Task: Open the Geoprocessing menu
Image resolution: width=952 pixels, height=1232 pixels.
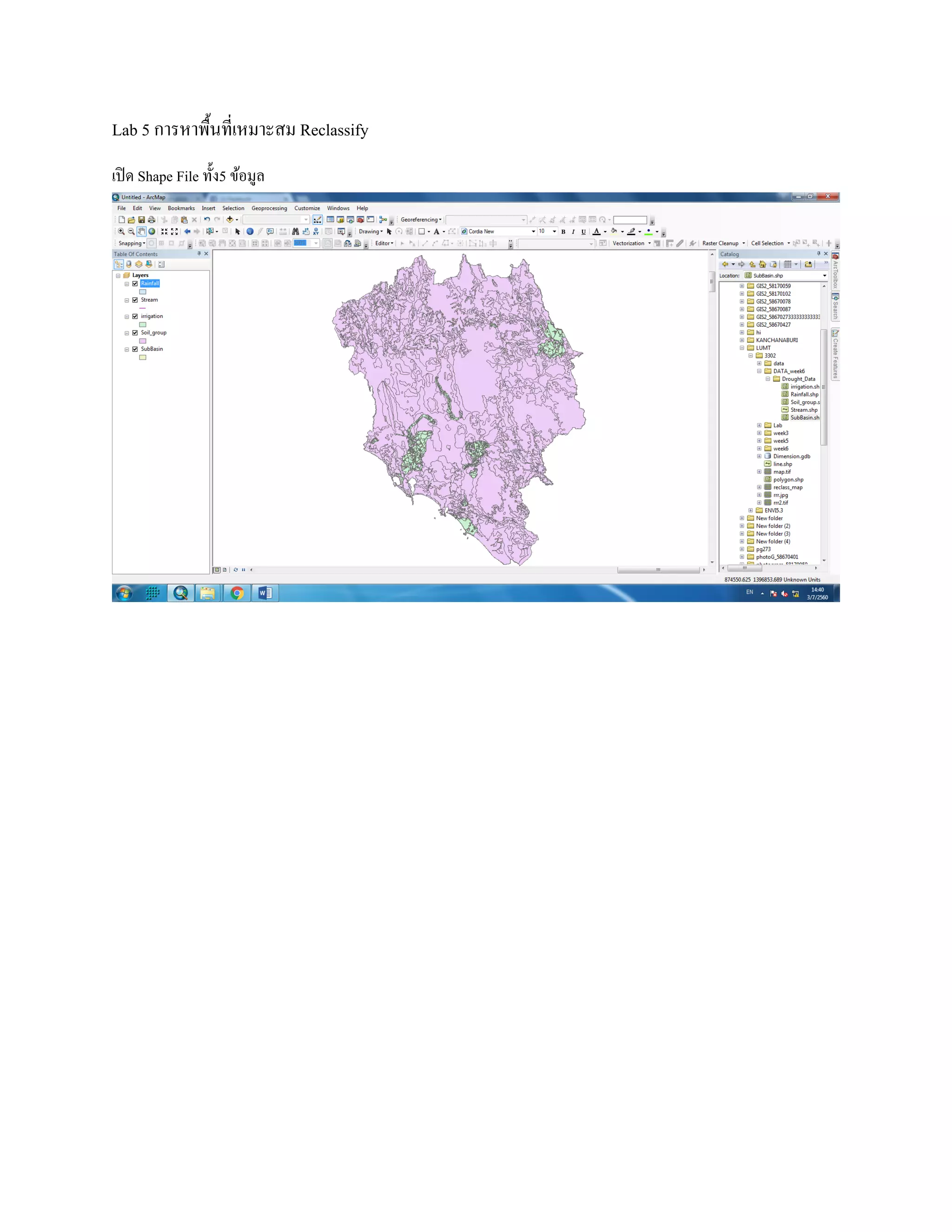Action: [269, 208]
